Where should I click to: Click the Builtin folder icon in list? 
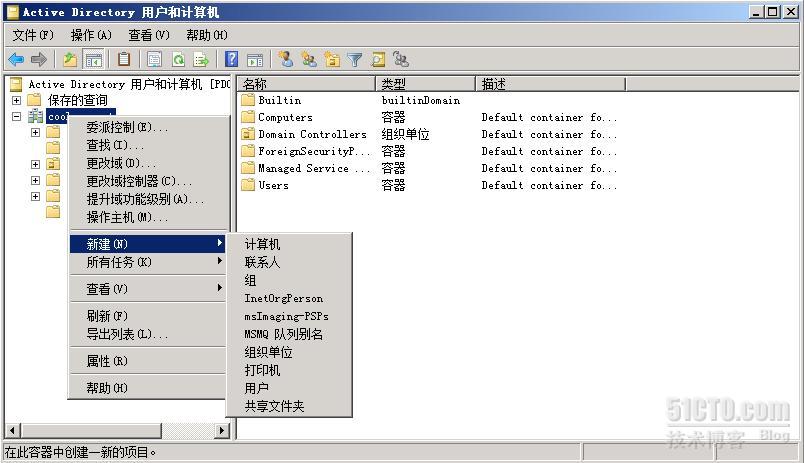pyautogui.click(x=248, y=100)
